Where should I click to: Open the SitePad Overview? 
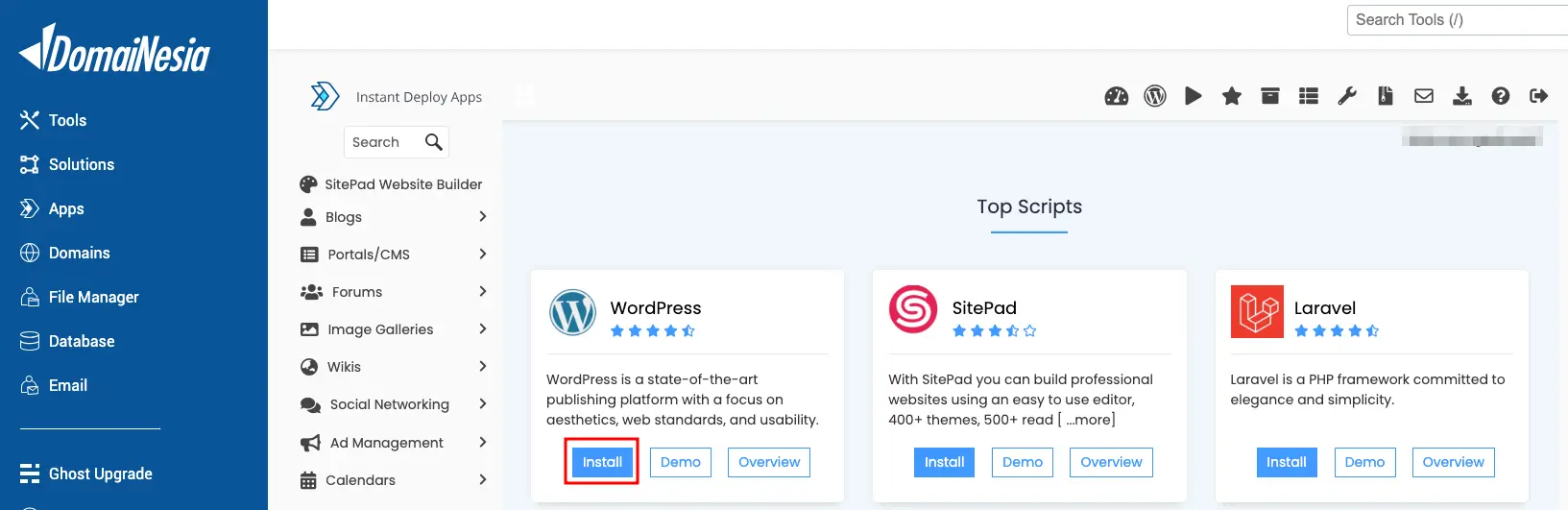pos(1111,462)
